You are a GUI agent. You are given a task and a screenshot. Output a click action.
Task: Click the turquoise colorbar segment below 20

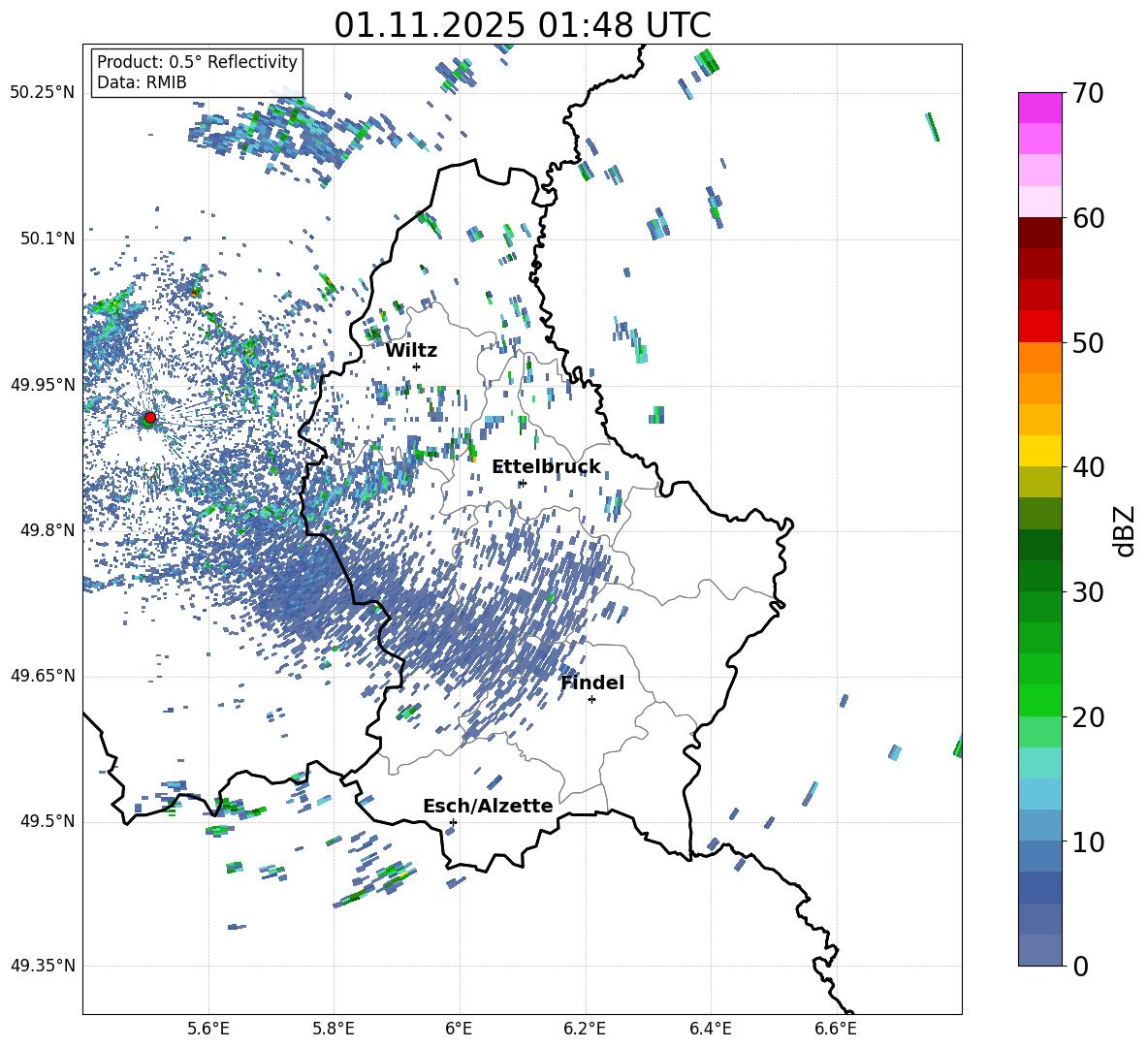click(1039, 763)
